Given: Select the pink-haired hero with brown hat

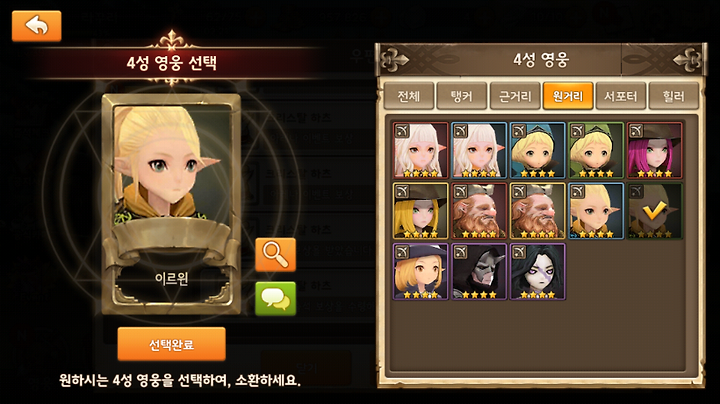Looking at the screenshot, I should pyautogui.click(x=654, y=150).
